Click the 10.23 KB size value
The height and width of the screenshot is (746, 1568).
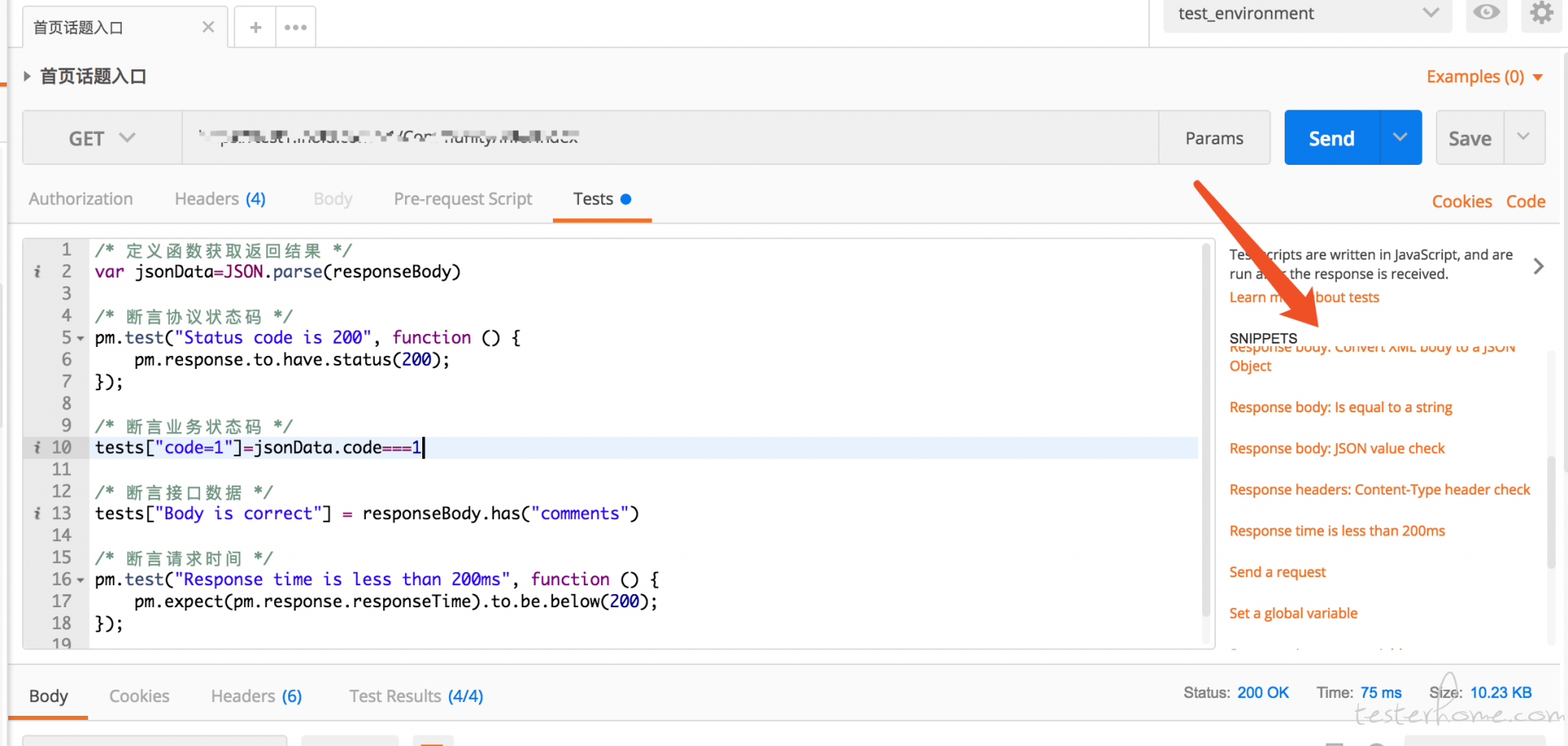coord(1501,693)
